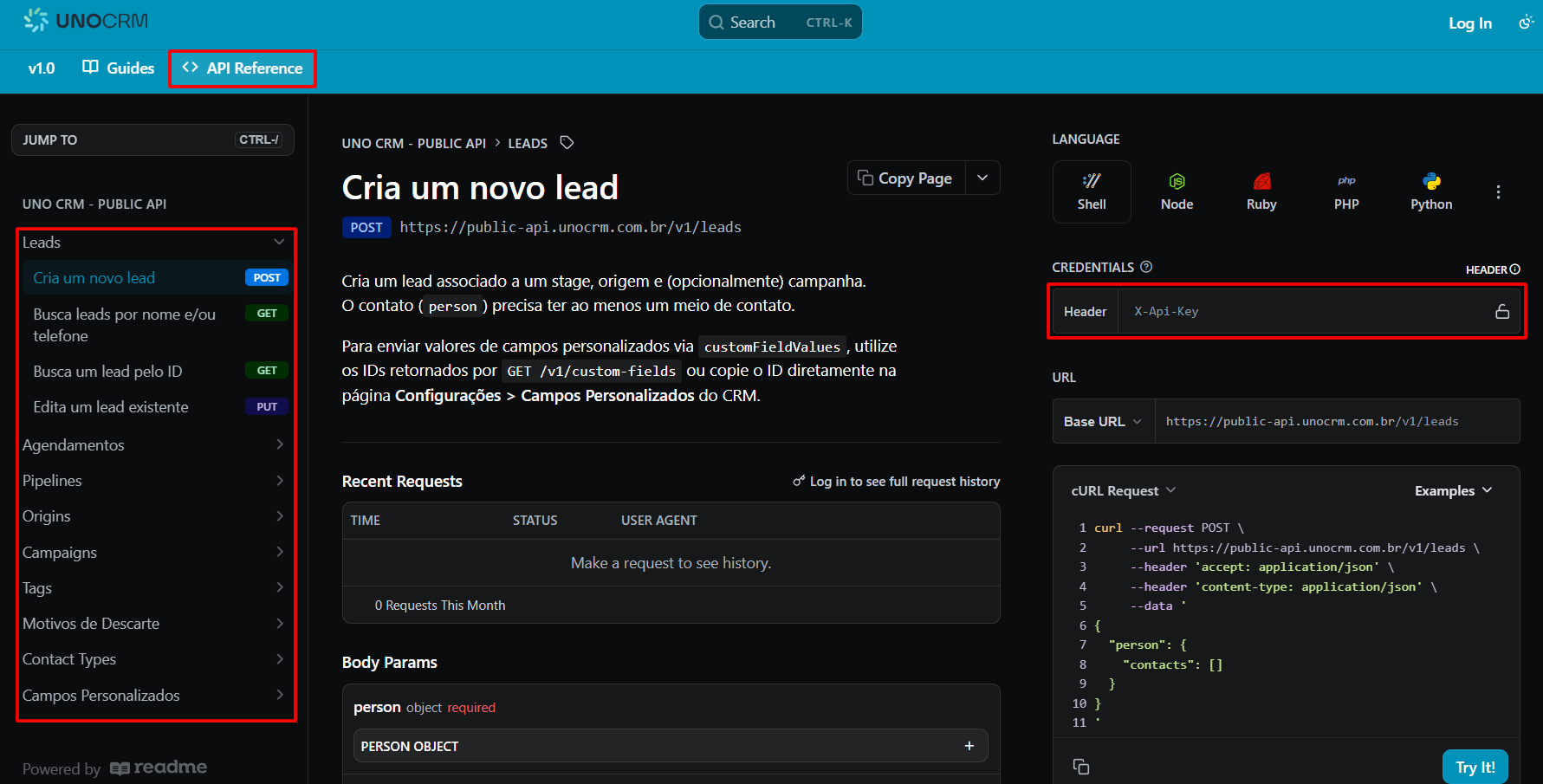Expand the Pipelines section

tap(154, 481)
